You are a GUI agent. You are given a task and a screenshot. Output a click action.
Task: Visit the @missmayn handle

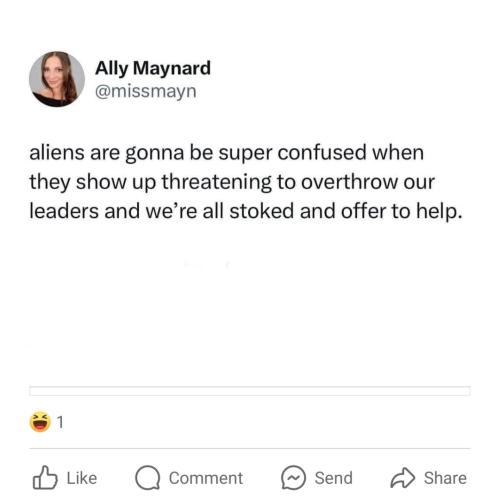(146, 91)
